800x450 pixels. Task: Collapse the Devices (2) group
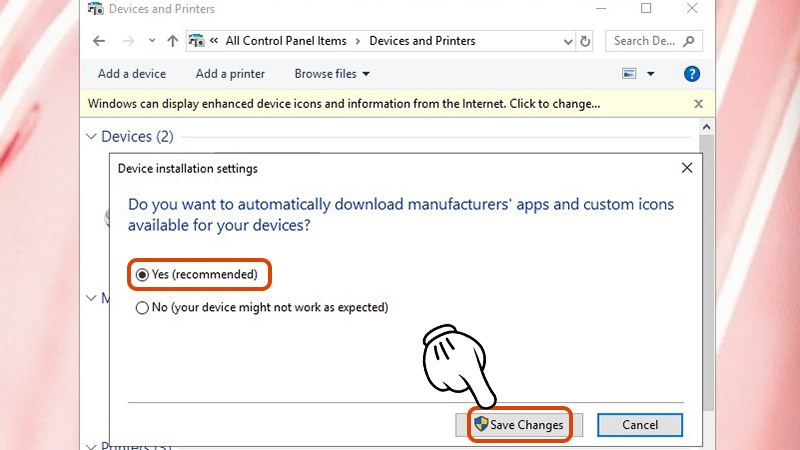point(92,136)
